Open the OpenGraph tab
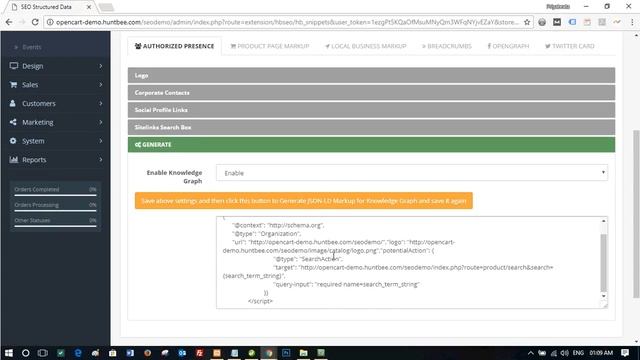Image resolution: width=640 pixels, height=360 pixels. (x=508, y=46)
